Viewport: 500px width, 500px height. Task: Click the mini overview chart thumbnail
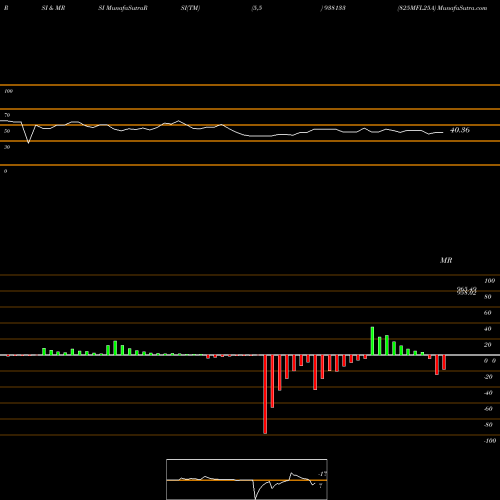pyautogui.click(x=247, y=479)
